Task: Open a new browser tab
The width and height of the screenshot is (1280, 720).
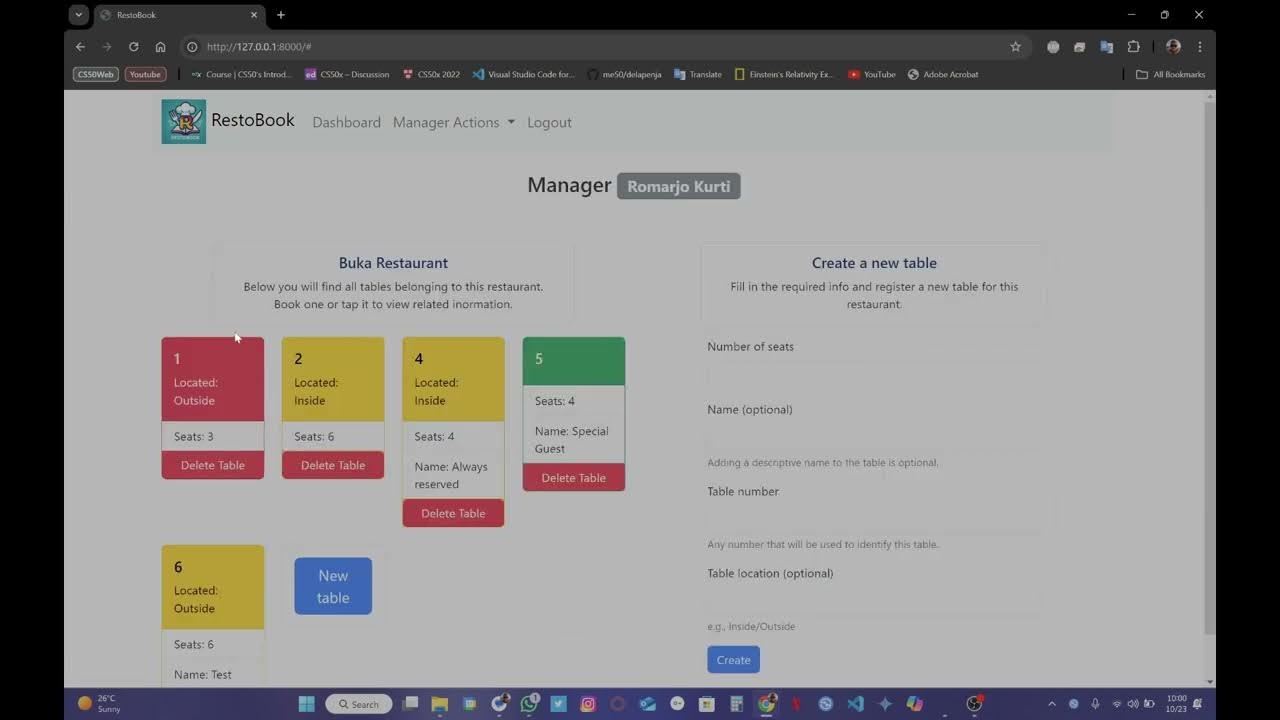Action: 281,15
